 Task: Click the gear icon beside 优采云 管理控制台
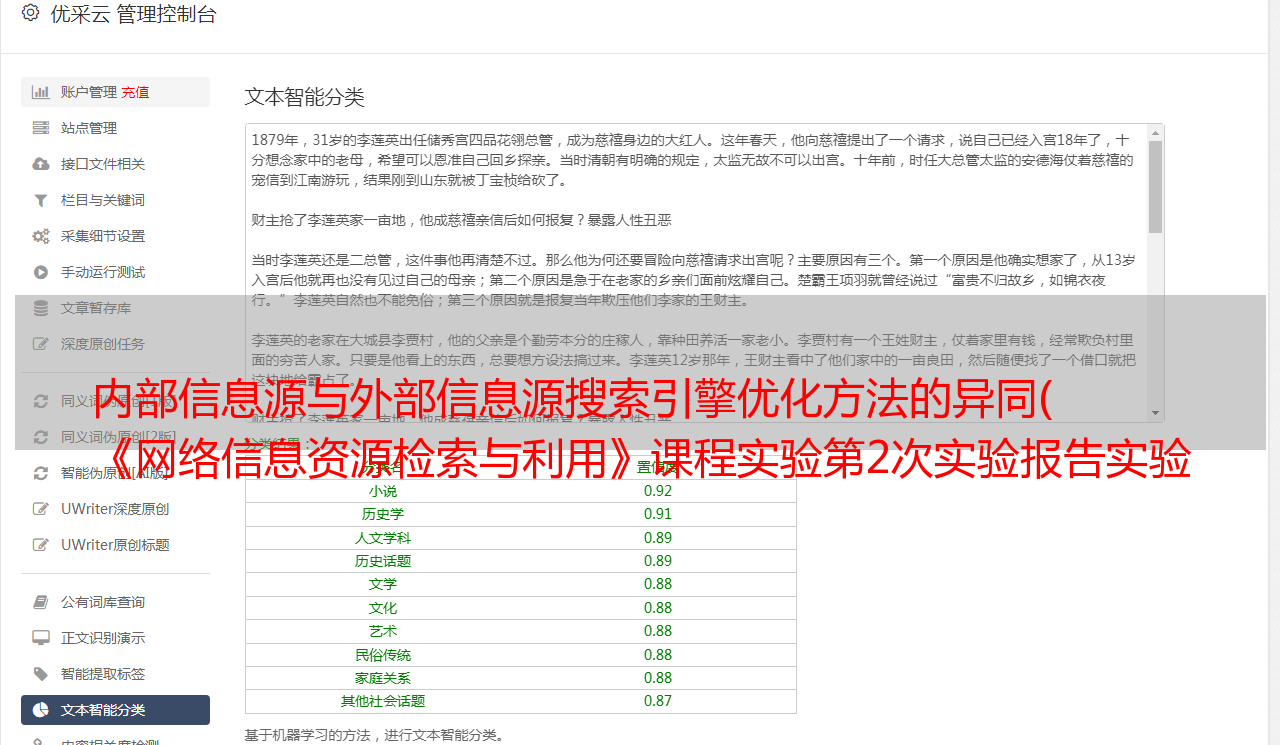(x=30, y=13)
